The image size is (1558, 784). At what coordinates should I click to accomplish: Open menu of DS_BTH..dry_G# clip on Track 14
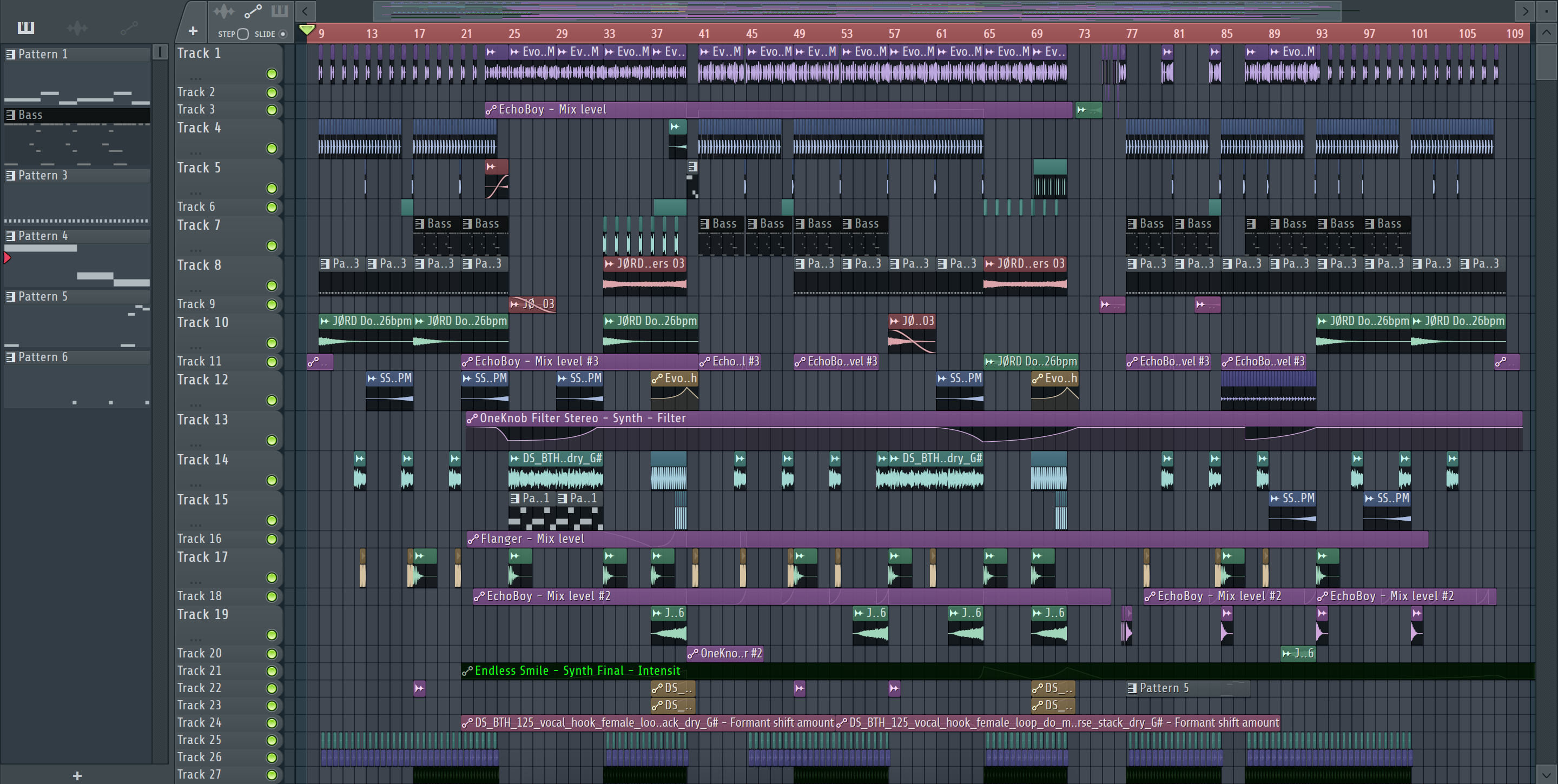coord(514,458)
